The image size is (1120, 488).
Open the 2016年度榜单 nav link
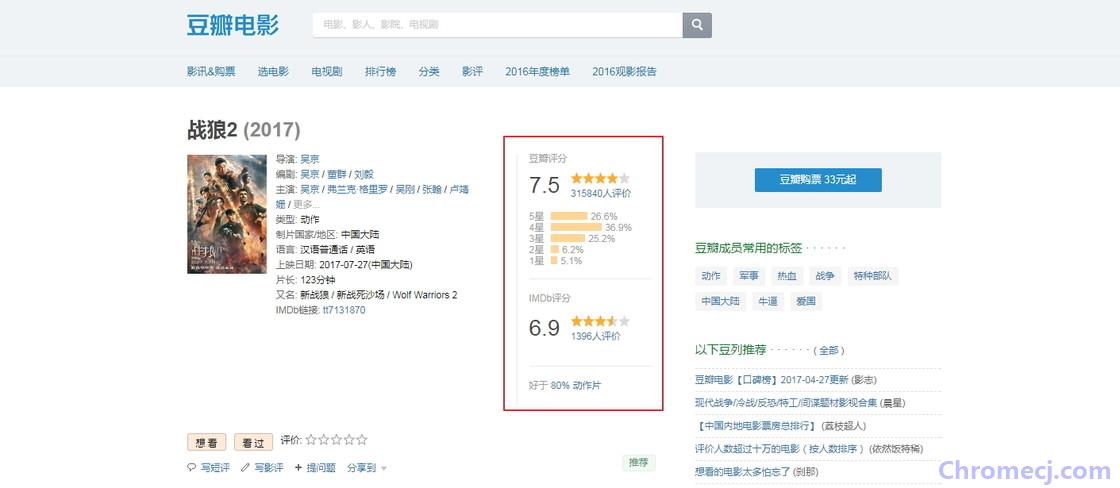click(x=537, y=71)
